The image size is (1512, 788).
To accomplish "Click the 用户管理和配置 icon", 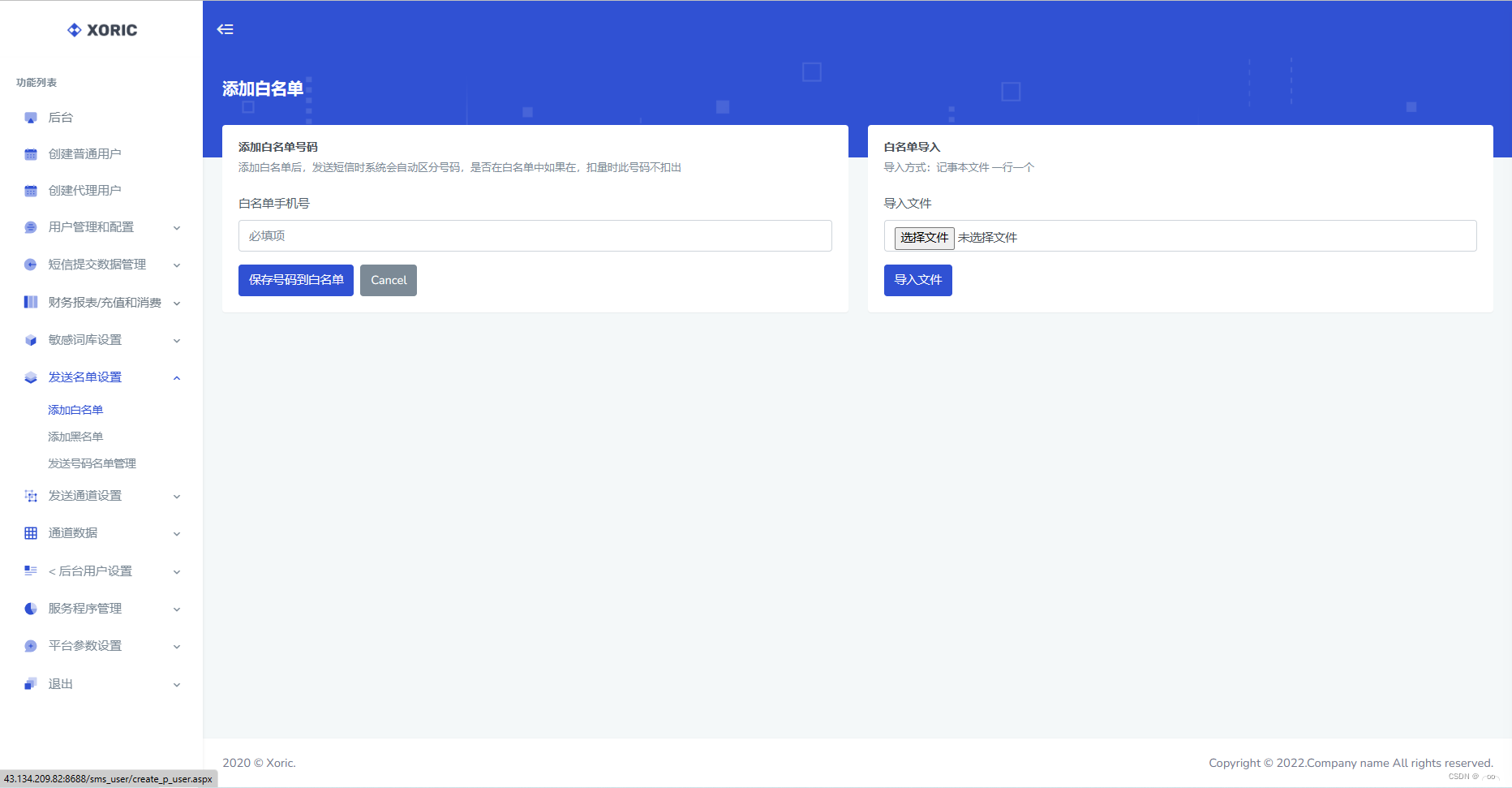I will [31, 227].
